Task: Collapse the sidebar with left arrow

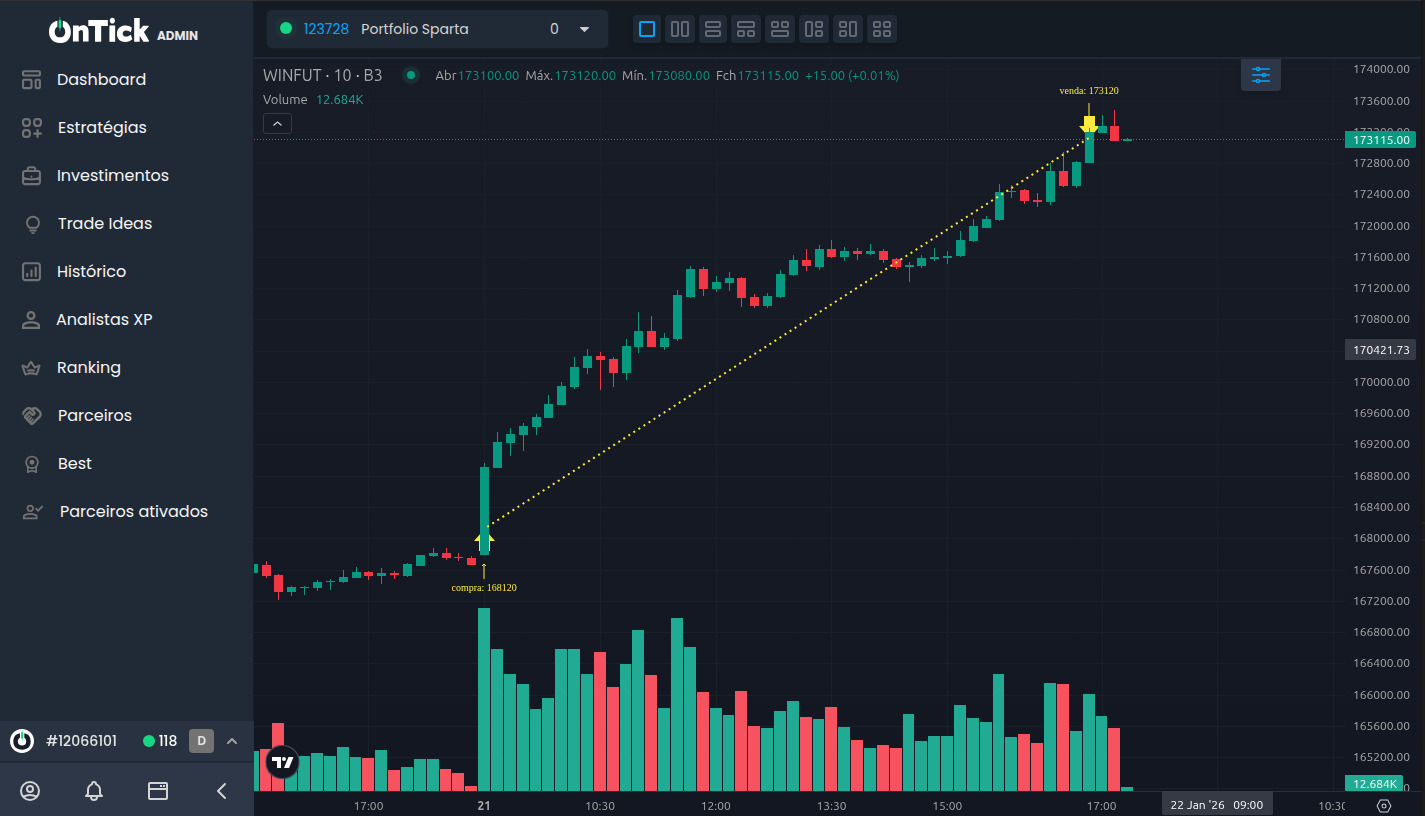Action: pos(222,791)
